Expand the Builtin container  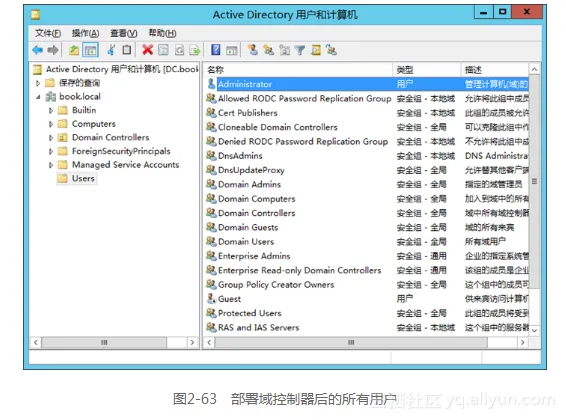coord(51,110)
